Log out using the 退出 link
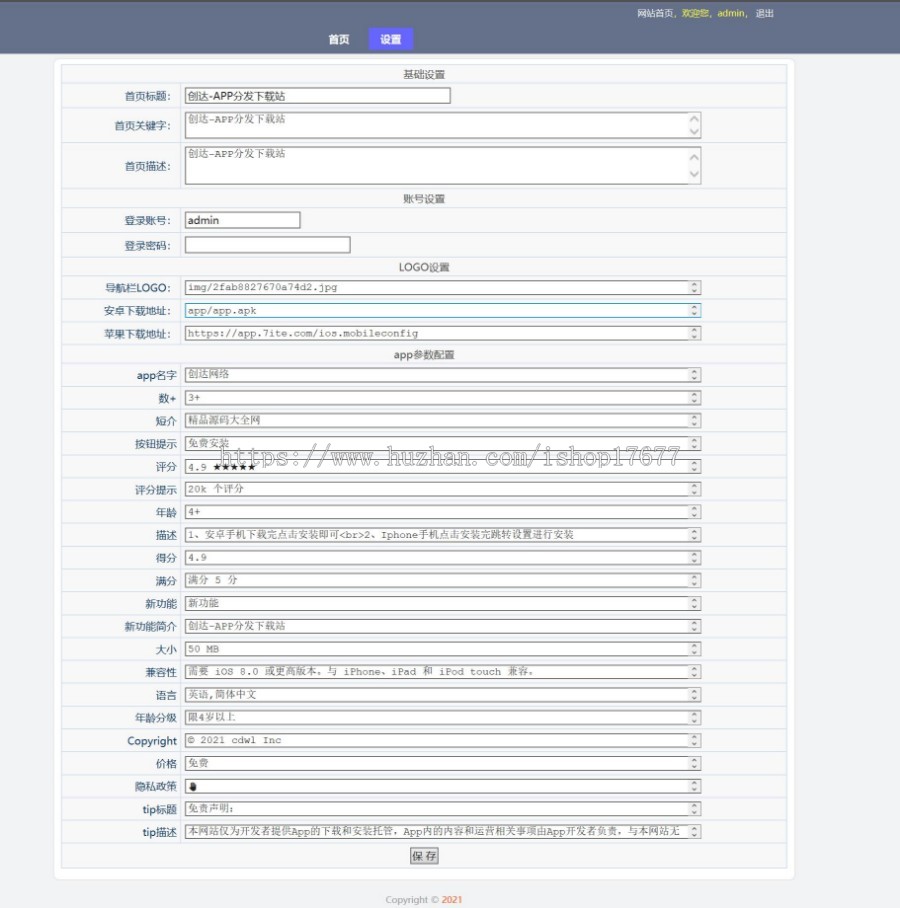900x908 pixels. [764, 13]
